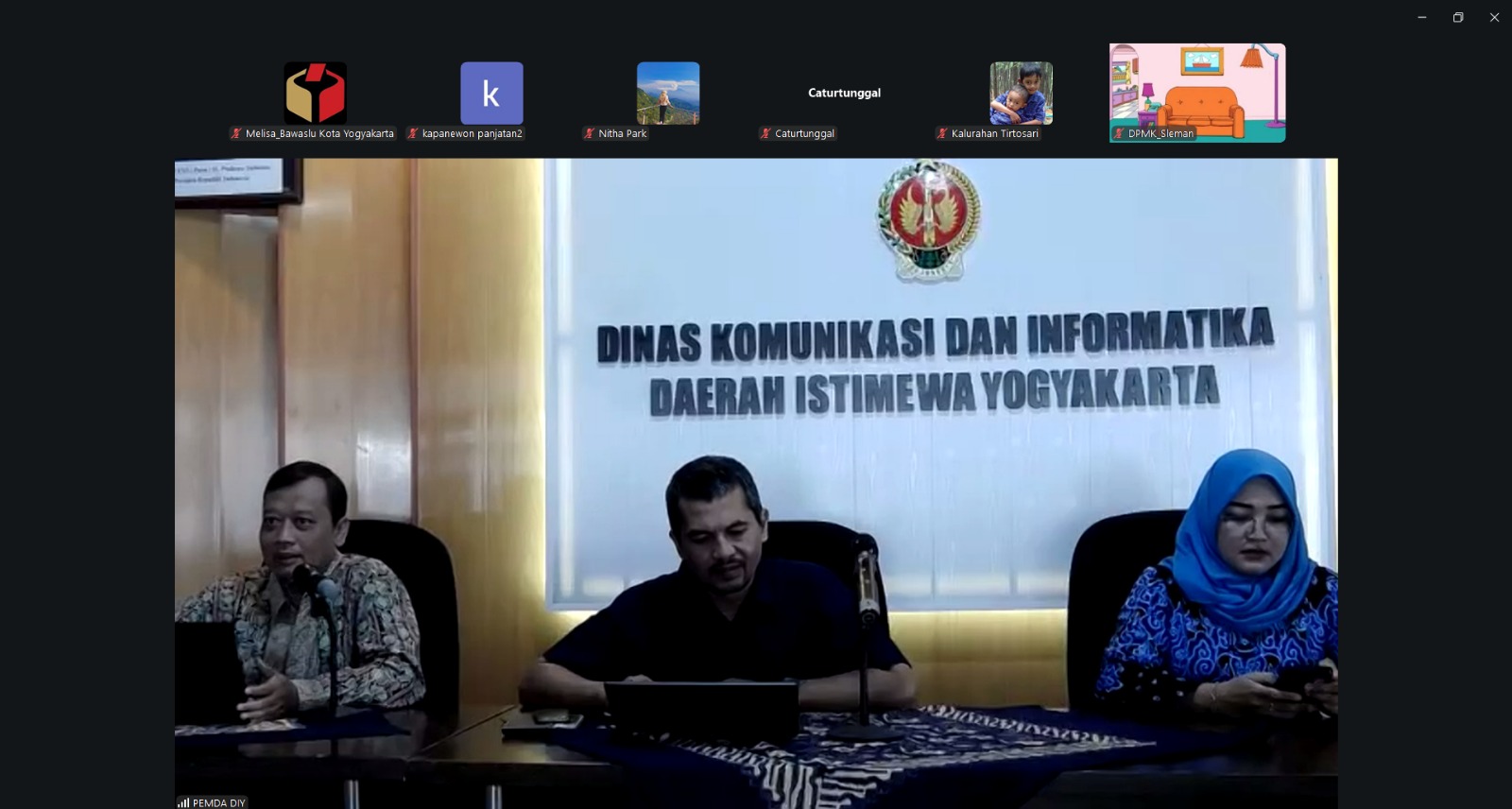Restore down the meeting window
The height and width of the screenshot is (809, 1512).
[1458, 17]
